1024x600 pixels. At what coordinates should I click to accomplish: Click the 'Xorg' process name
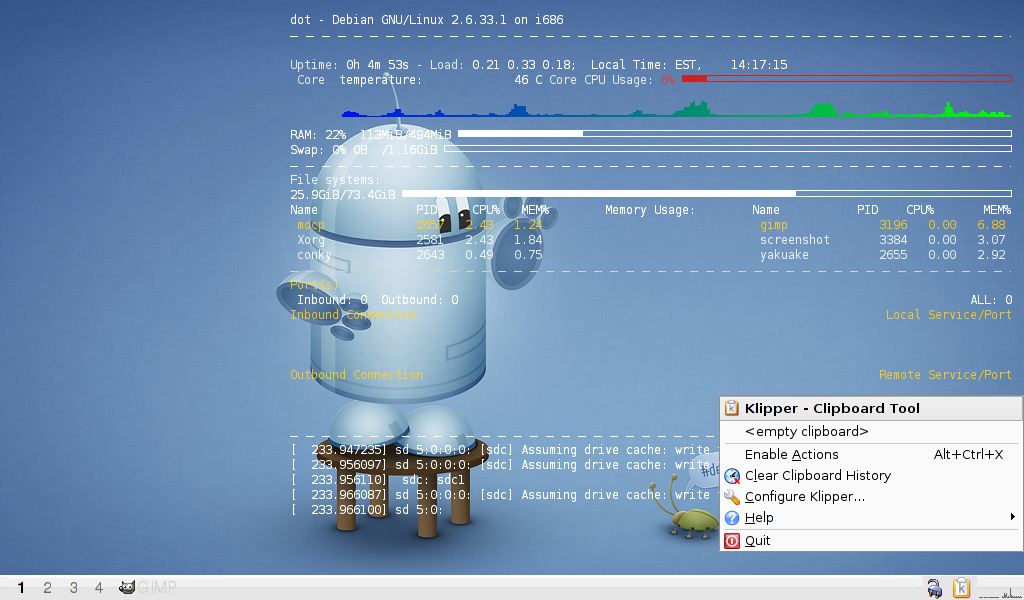311,240
